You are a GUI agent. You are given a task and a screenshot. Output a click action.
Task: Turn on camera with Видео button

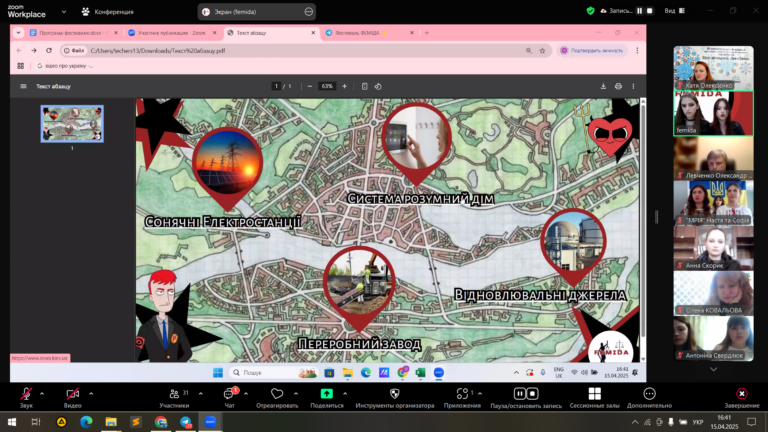[x=72, y=394]
